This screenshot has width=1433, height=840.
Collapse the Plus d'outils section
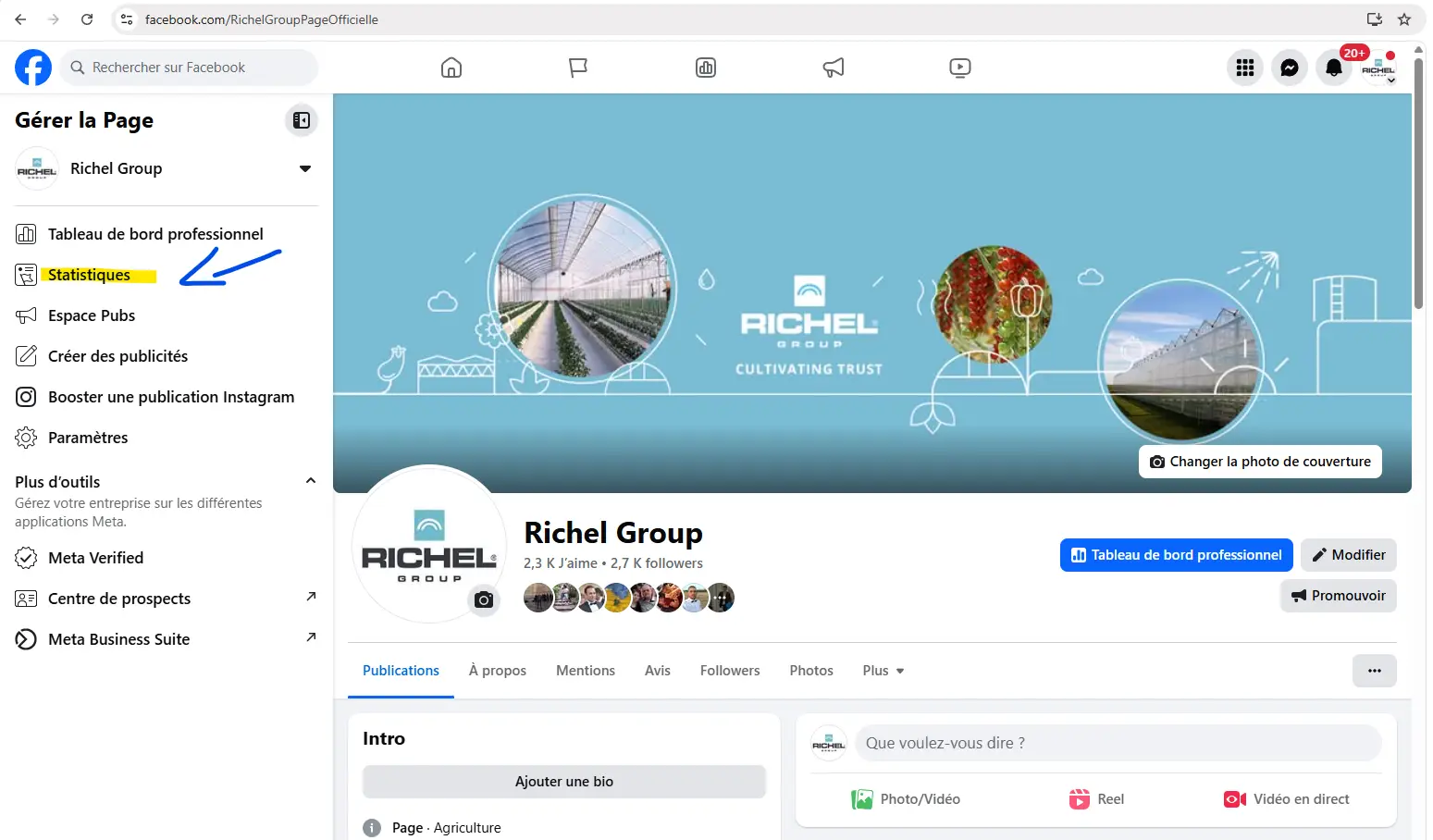[311, 481]
